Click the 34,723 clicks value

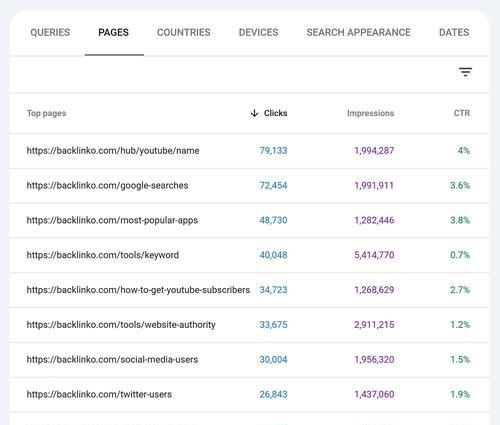(273, 290)
